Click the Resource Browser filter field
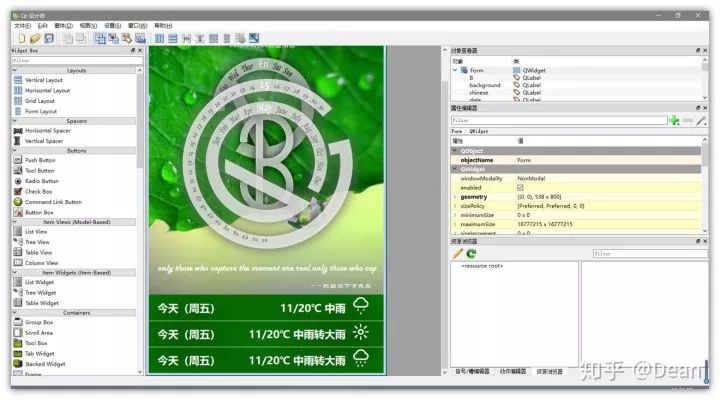Image resolution: width=720 pixels, height=400 pixels. tap(650, 254)
